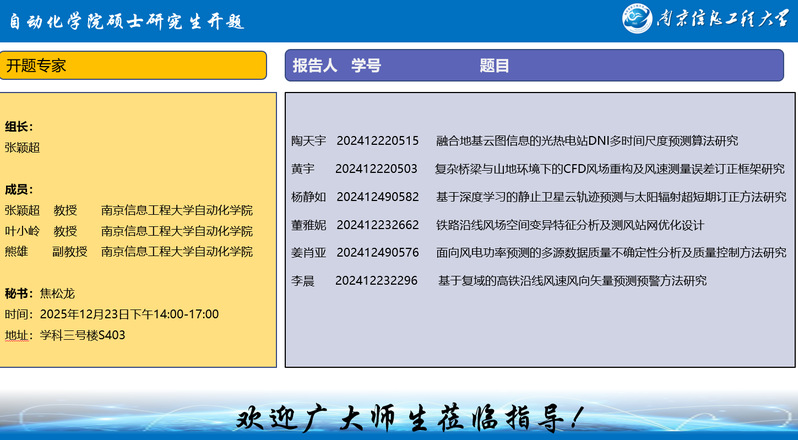Screen dimensions: 798x440
Task: Click the yellow 开题专家 header box
Action: tap(133, 65)
